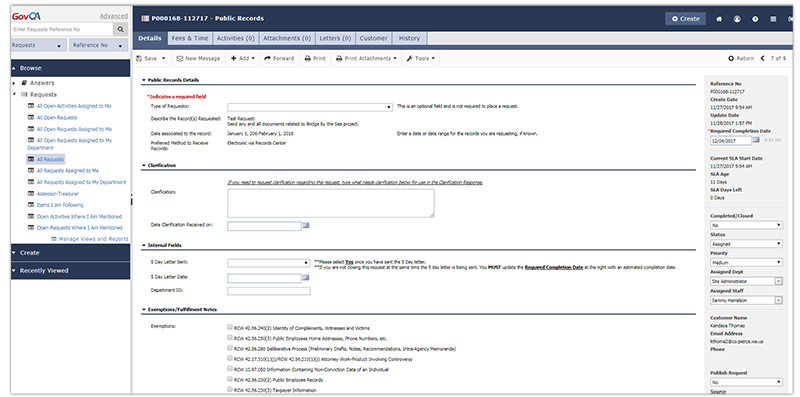
Task: Switch to the Letters (0) tab
Action: 335,38
